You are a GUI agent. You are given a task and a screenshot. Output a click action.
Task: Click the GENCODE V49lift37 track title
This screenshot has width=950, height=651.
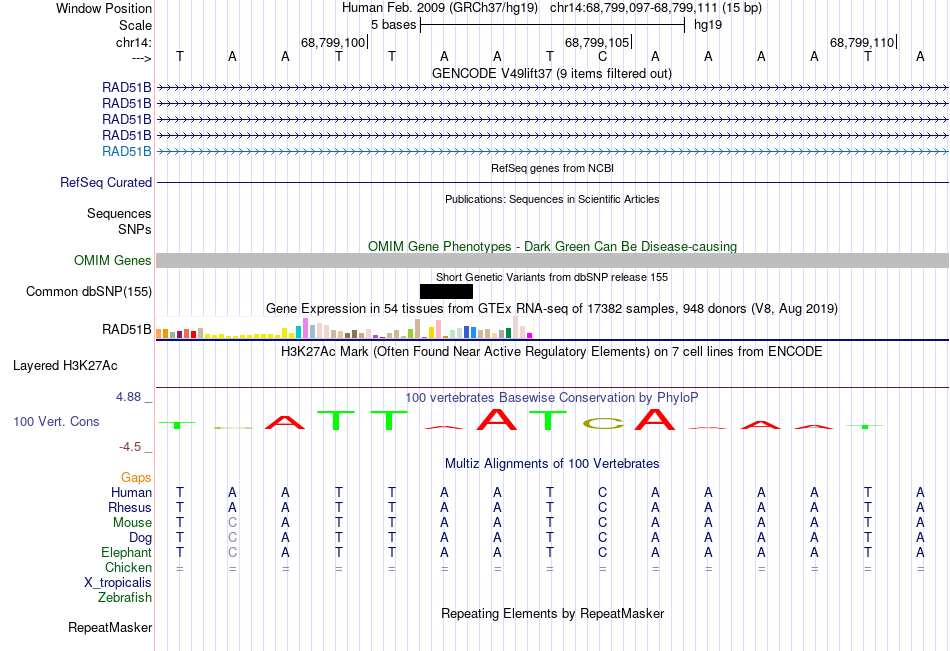click(x=552, y=74)
